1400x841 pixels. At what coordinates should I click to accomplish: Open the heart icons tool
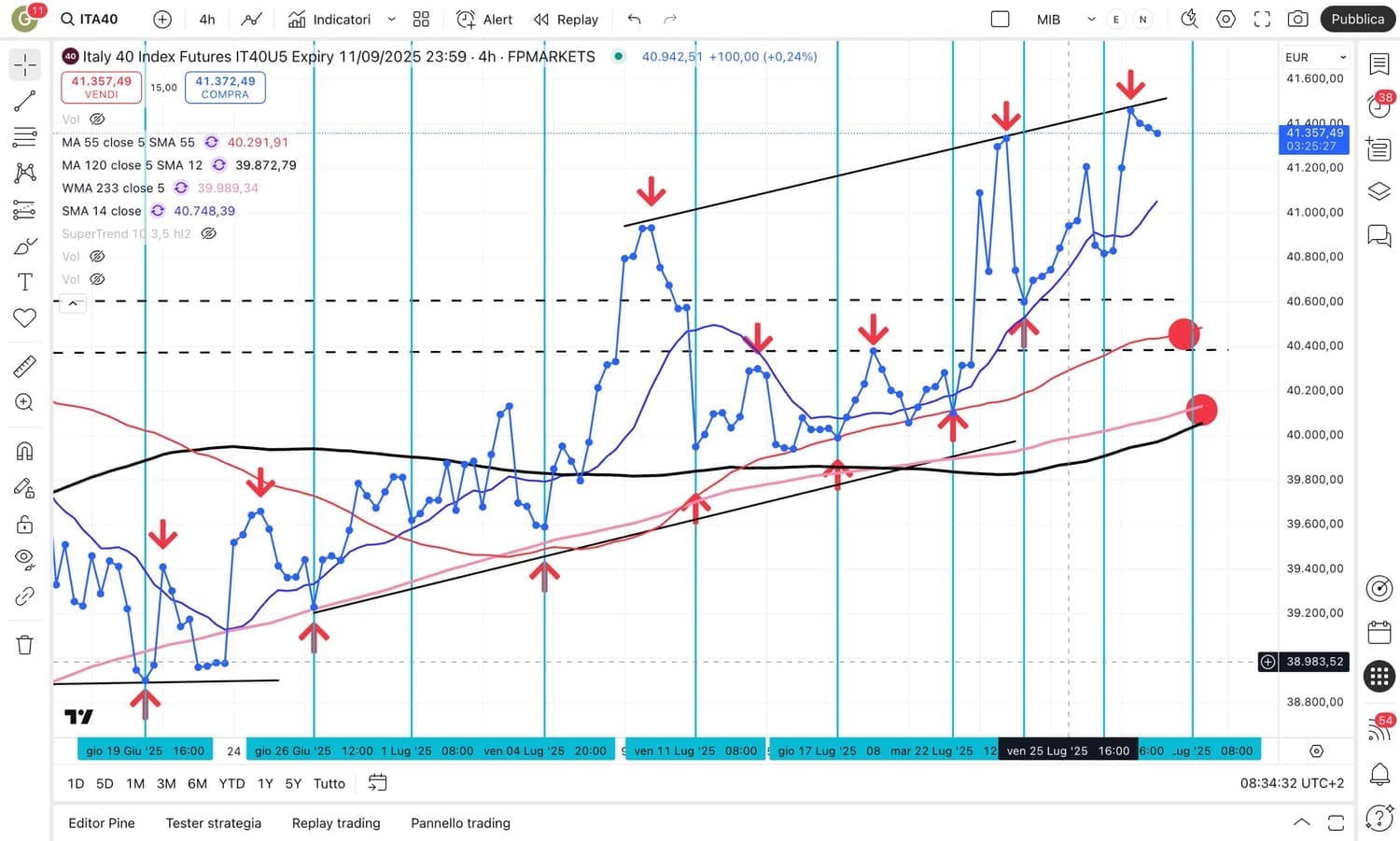(25, 318)
